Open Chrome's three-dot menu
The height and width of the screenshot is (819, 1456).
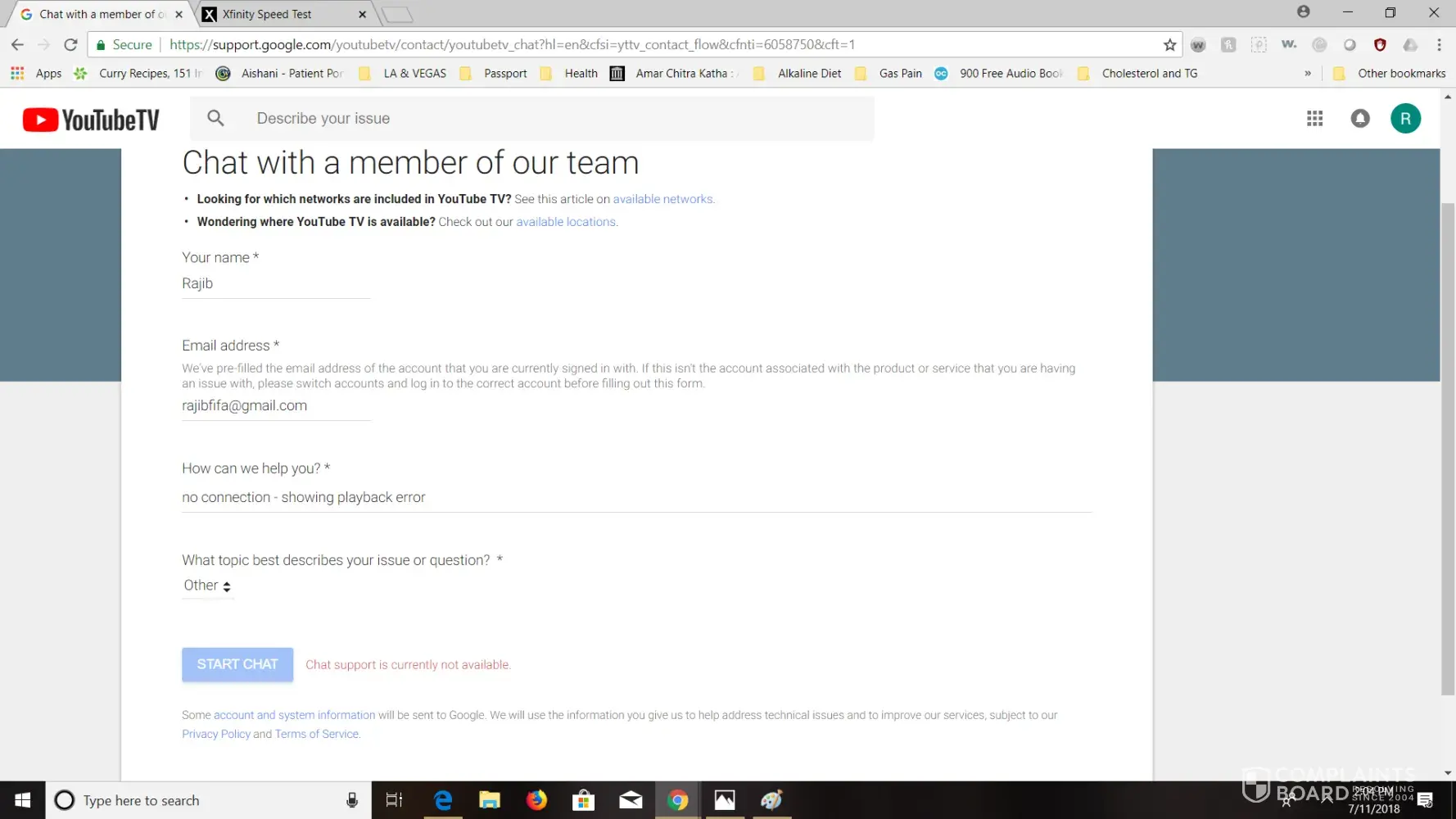(1439, 45)
